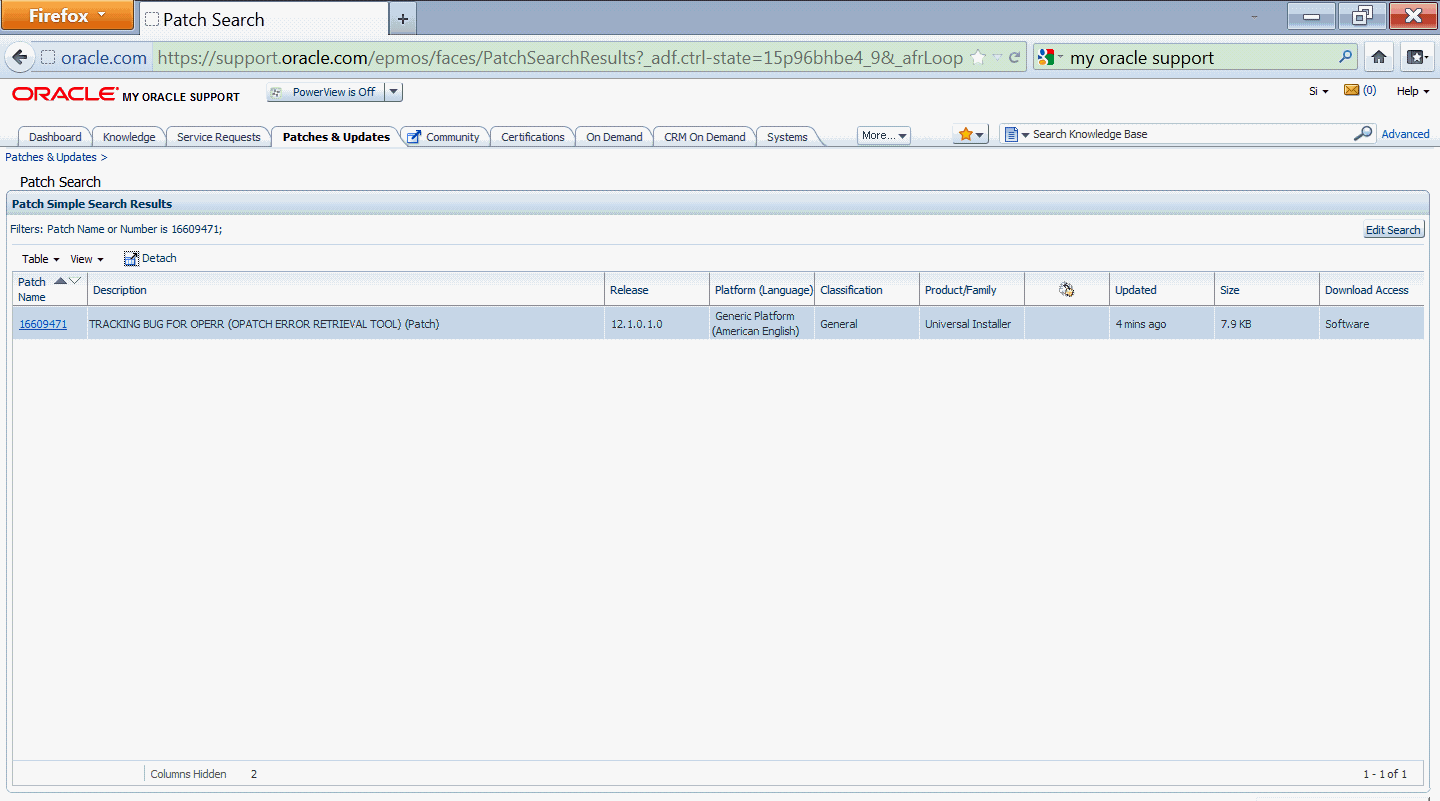1440x801 pixels.
Task: Sort Patch Name descending
Action: coord(75,281)
